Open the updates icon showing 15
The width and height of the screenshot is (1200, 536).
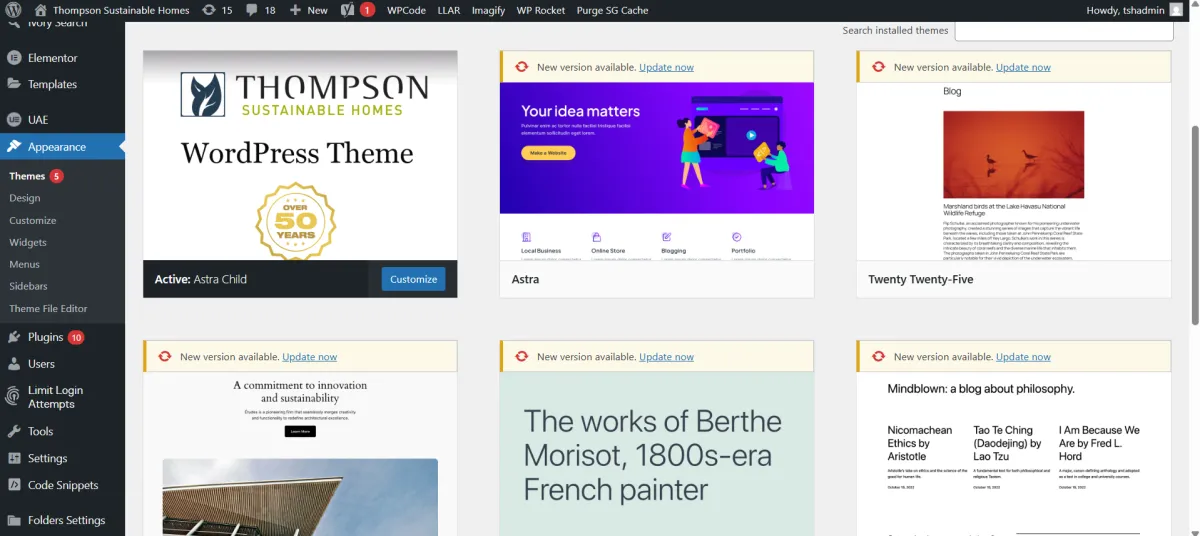point(217,10)
